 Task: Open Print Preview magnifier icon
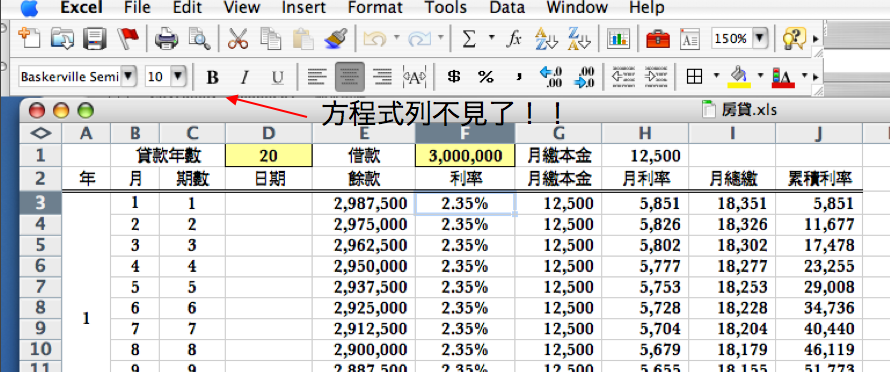(199, 38)
